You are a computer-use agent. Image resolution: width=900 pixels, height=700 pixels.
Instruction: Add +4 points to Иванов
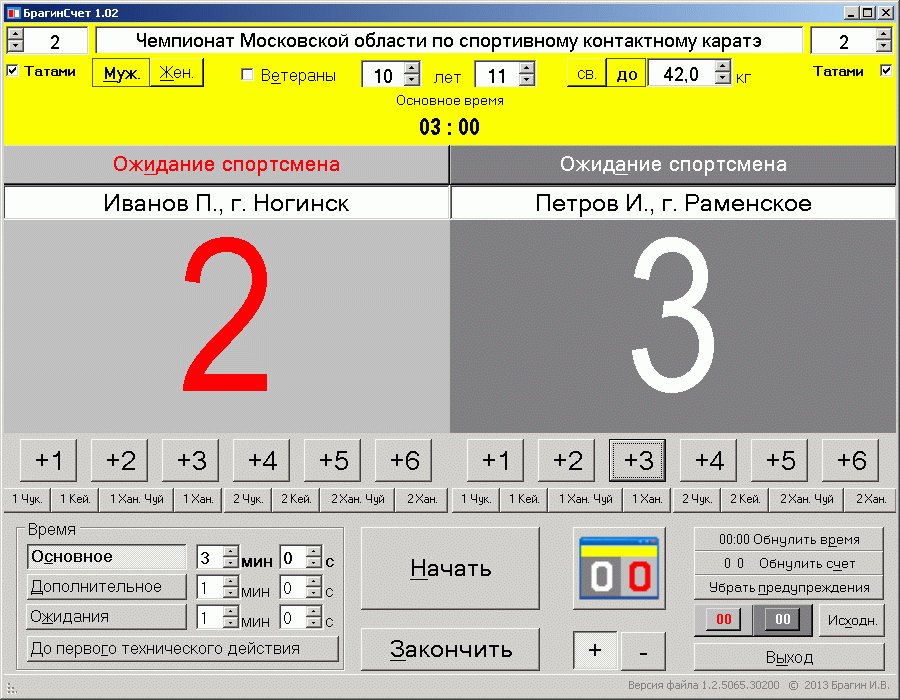(x=261, y=460)
